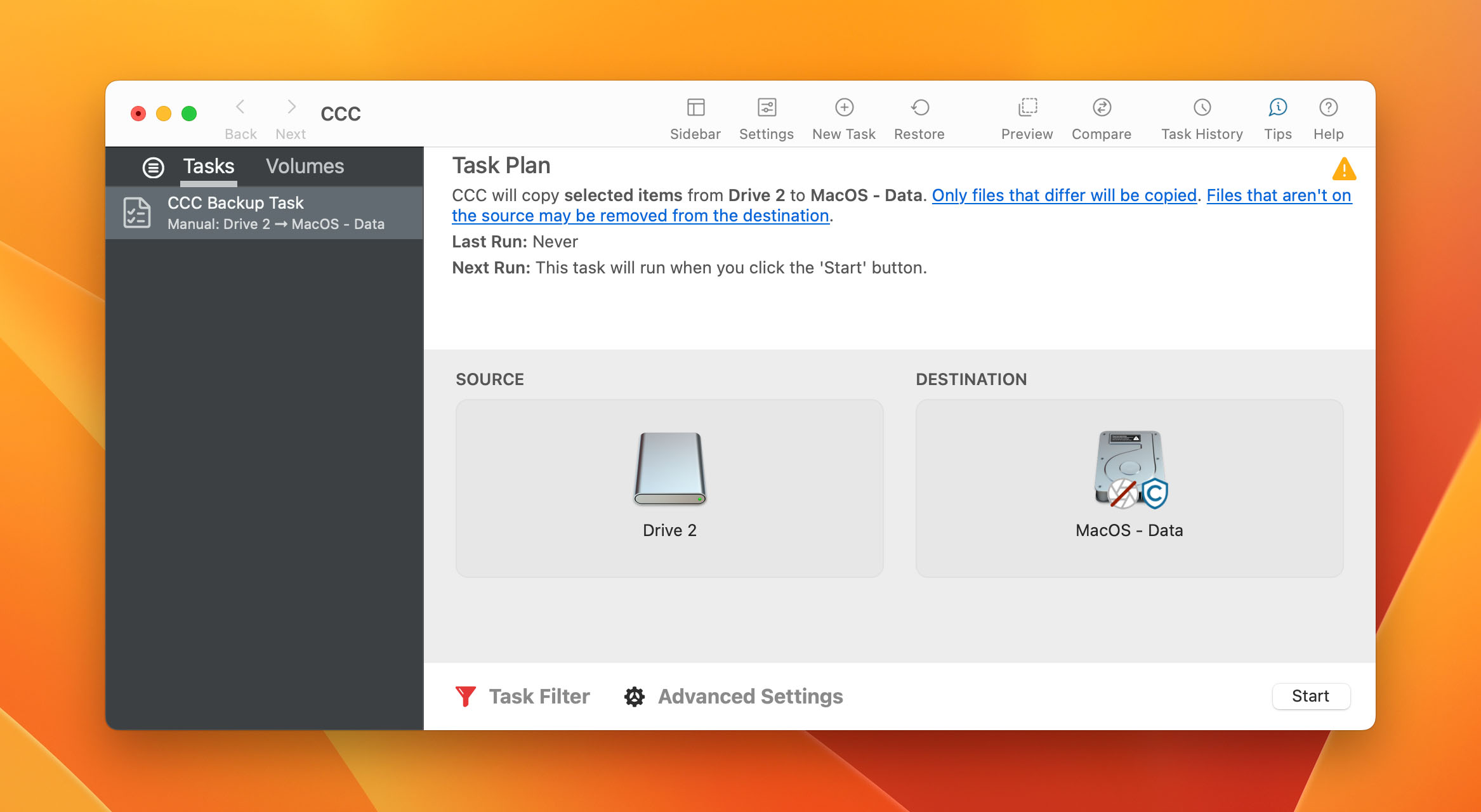Click the sidebar list-filter circle icon

pyautogui.click(x=153, y=167)
